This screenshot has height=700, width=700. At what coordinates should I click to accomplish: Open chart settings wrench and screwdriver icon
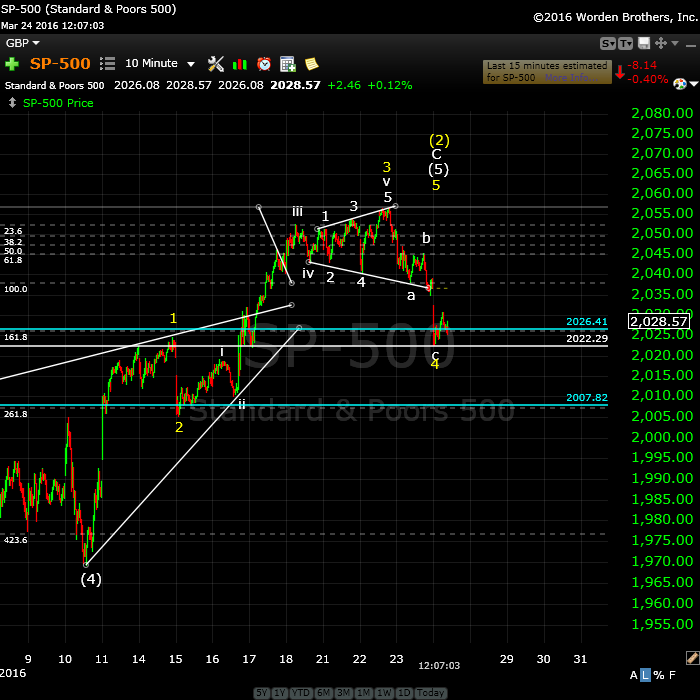(216, 64)
